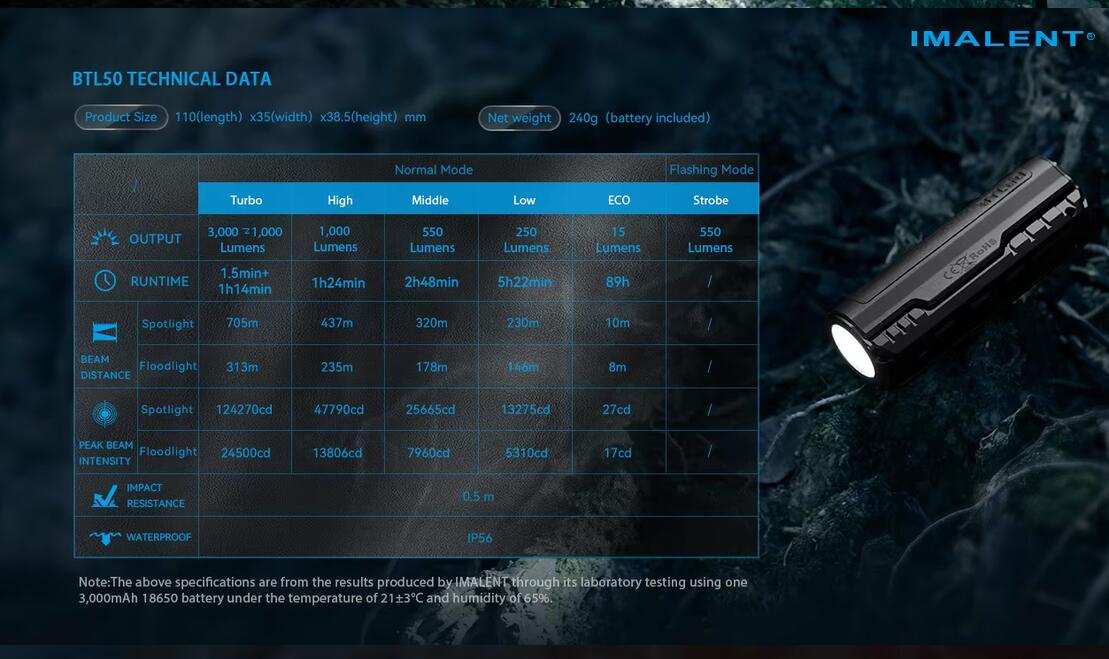This screenshot has width=1109, height=659.
Task: Click the IMALENT brand logo
Action: (1002, 38)
